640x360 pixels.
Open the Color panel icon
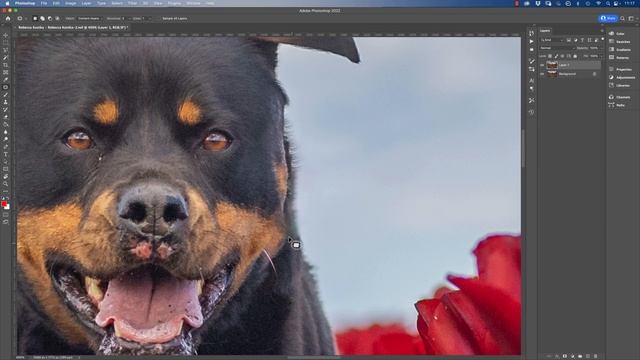coord(611,33)
